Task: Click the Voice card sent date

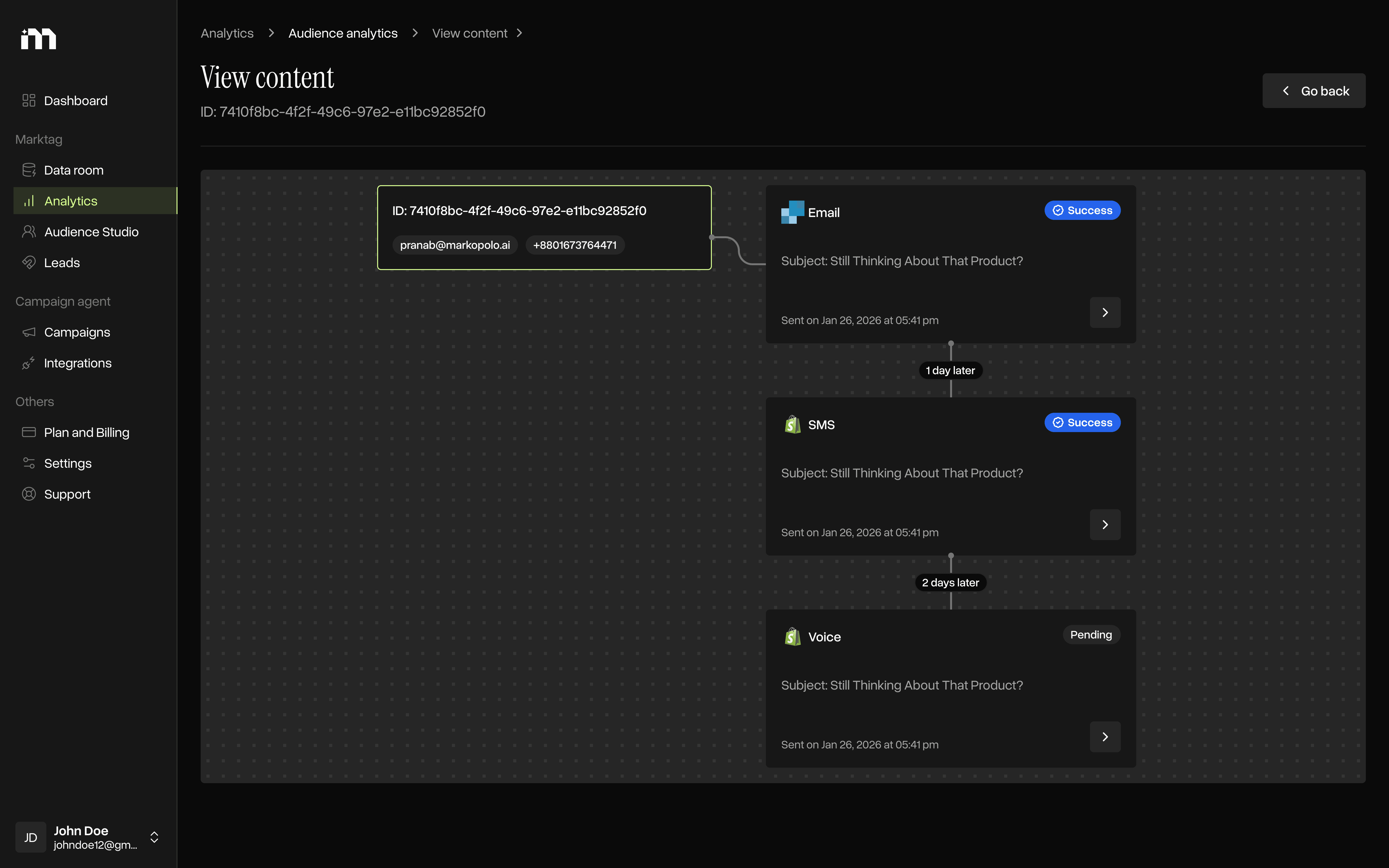Action: point(860,745)
